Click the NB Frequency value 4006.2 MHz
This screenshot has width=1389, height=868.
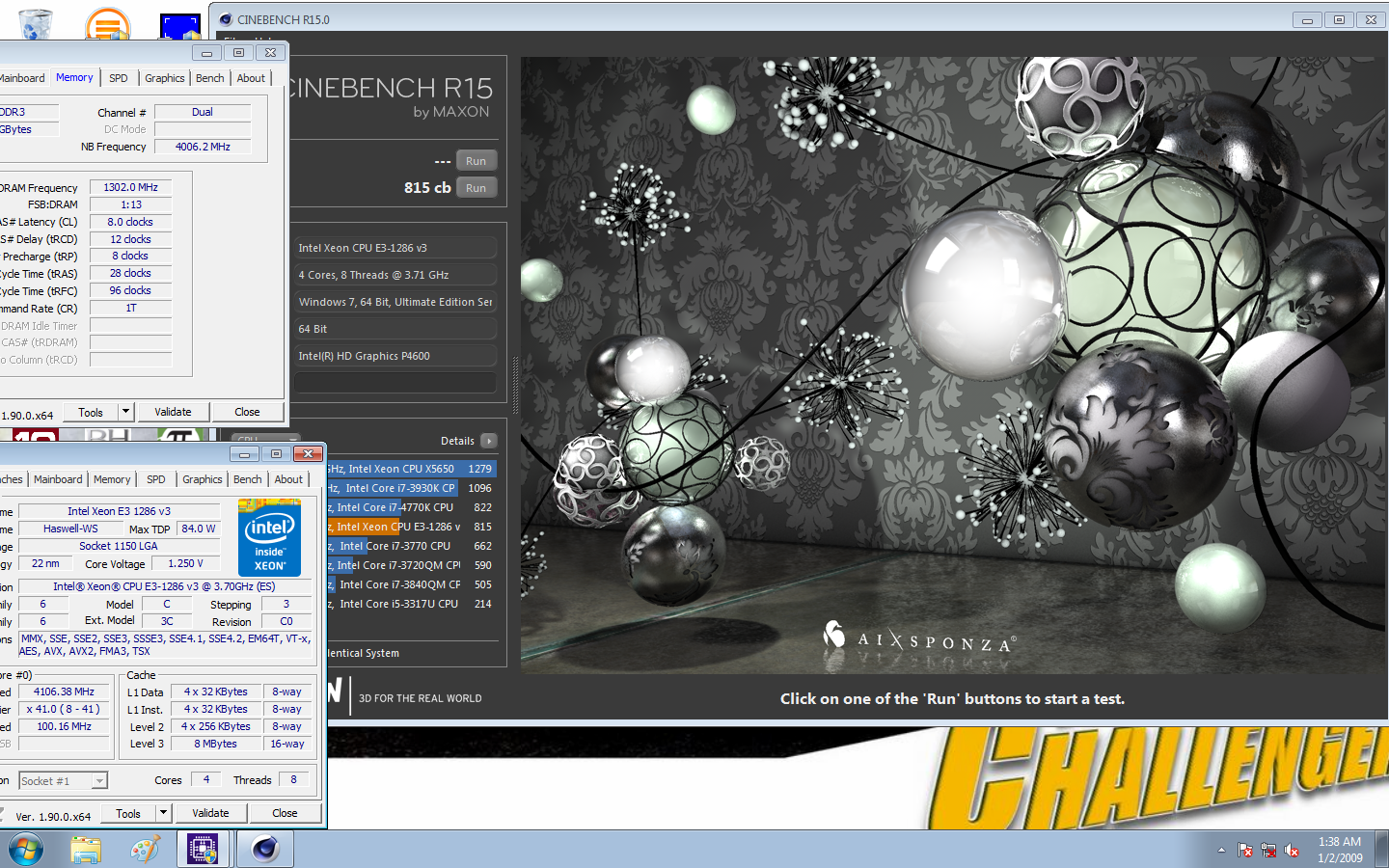click(x=203, y=147)
